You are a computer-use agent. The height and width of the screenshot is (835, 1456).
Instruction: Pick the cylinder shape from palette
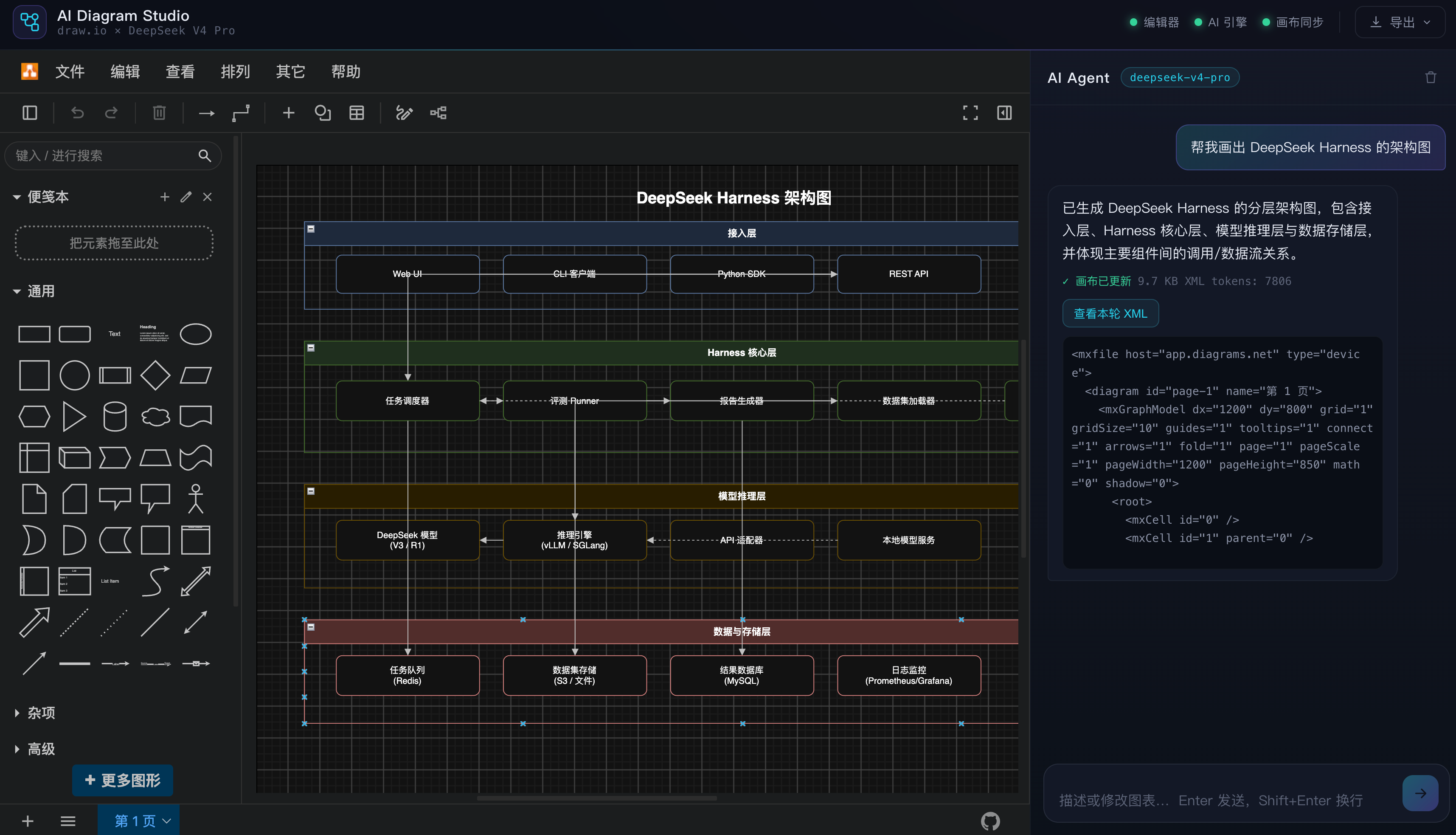[115, 416]
